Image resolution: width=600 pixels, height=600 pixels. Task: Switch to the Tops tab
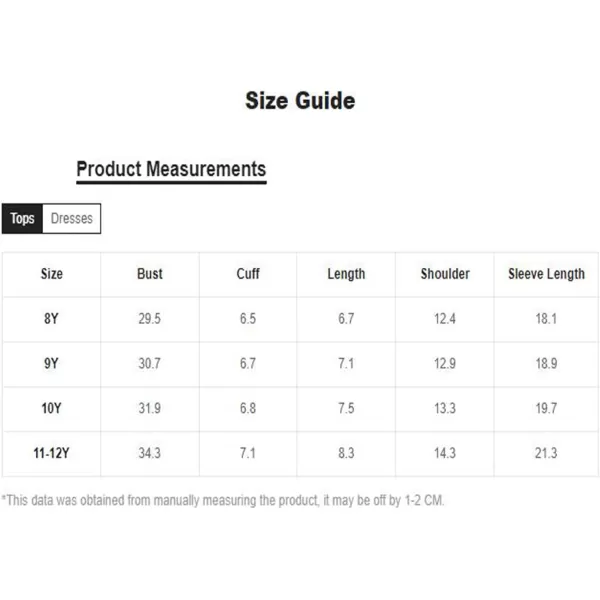point(22,219)
